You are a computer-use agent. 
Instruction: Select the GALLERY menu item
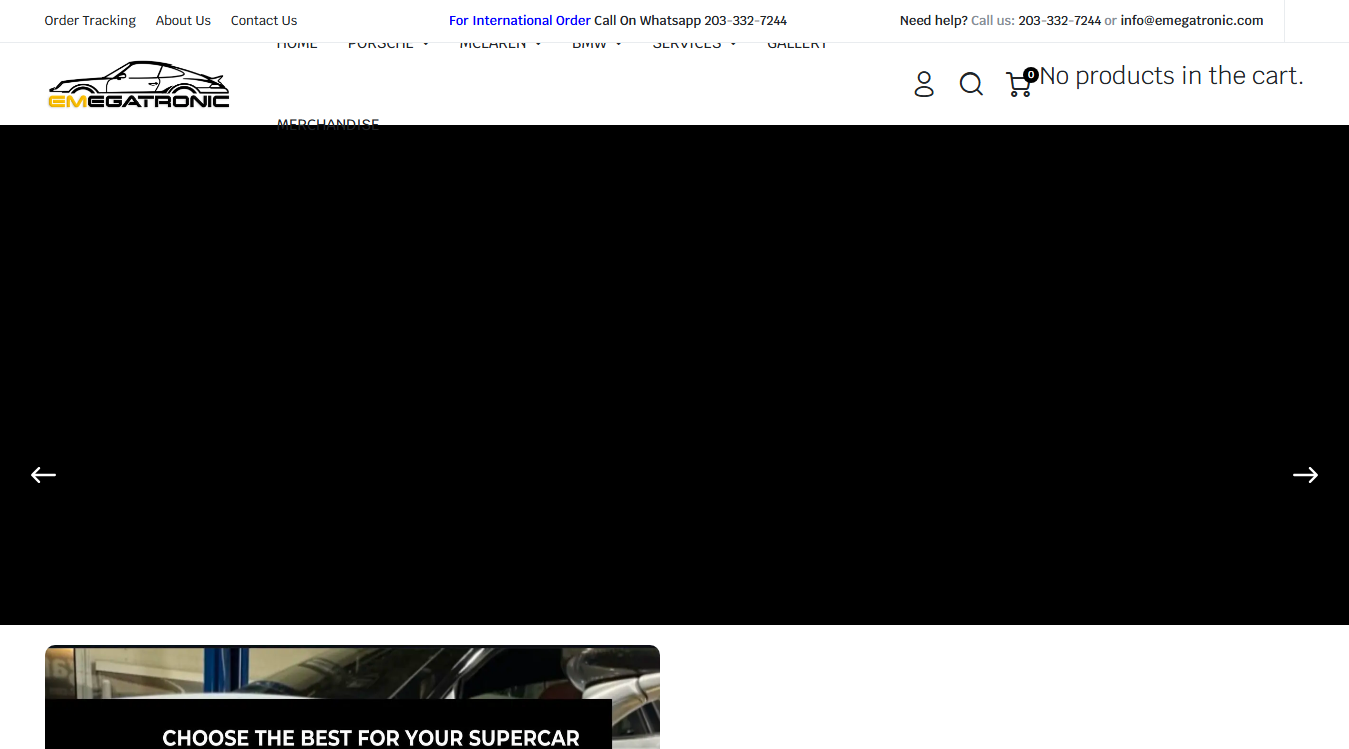pyautogui.click(x=798, y=44)
